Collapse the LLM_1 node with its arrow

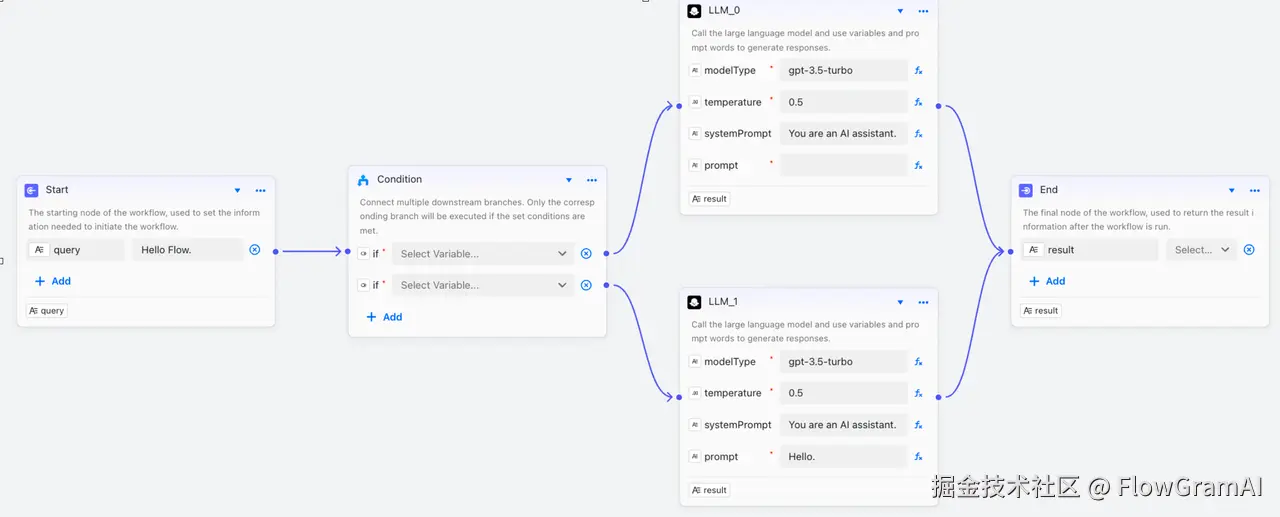(x=900, y=302)
